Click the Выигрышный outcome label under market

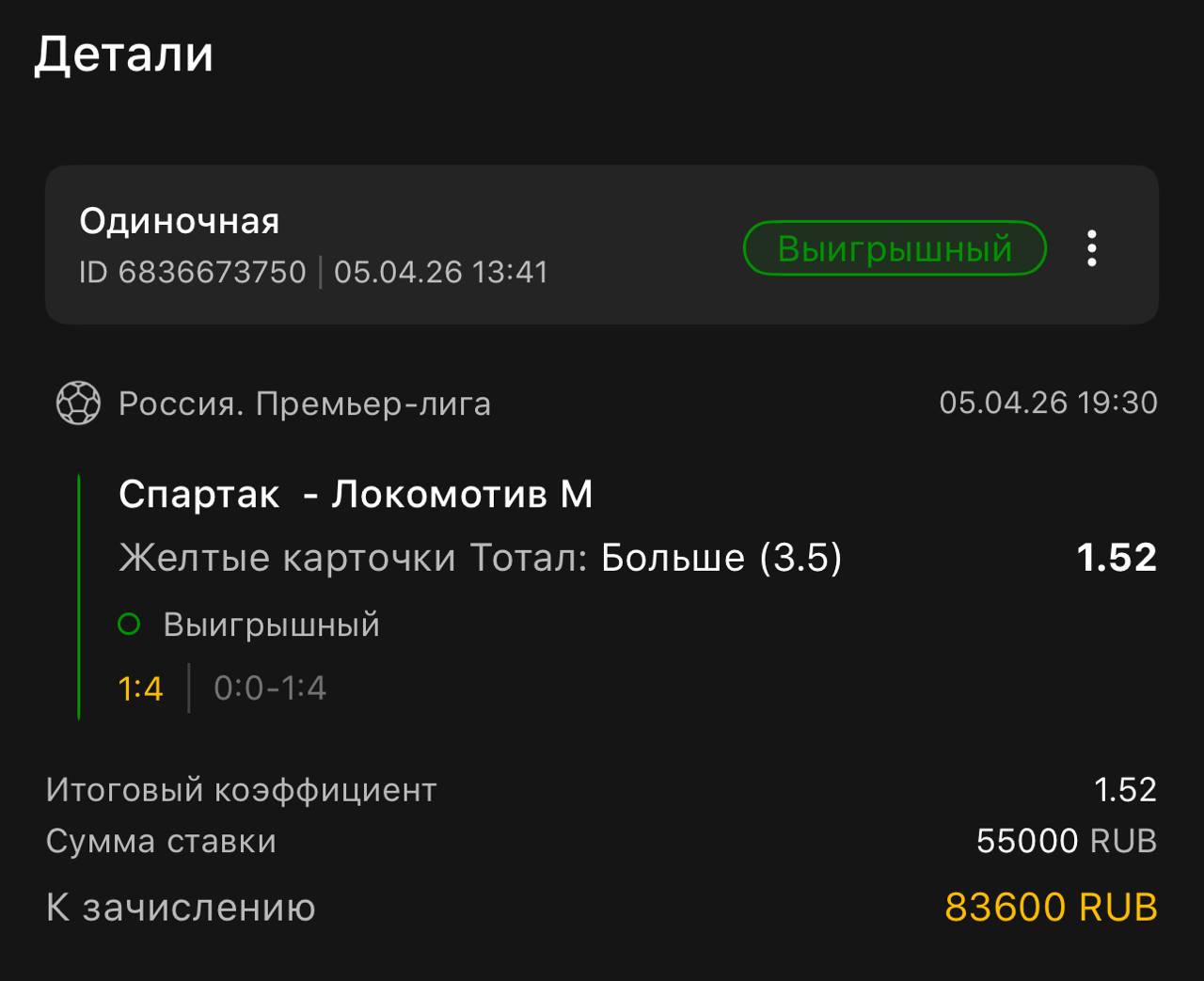coord(271,625)
